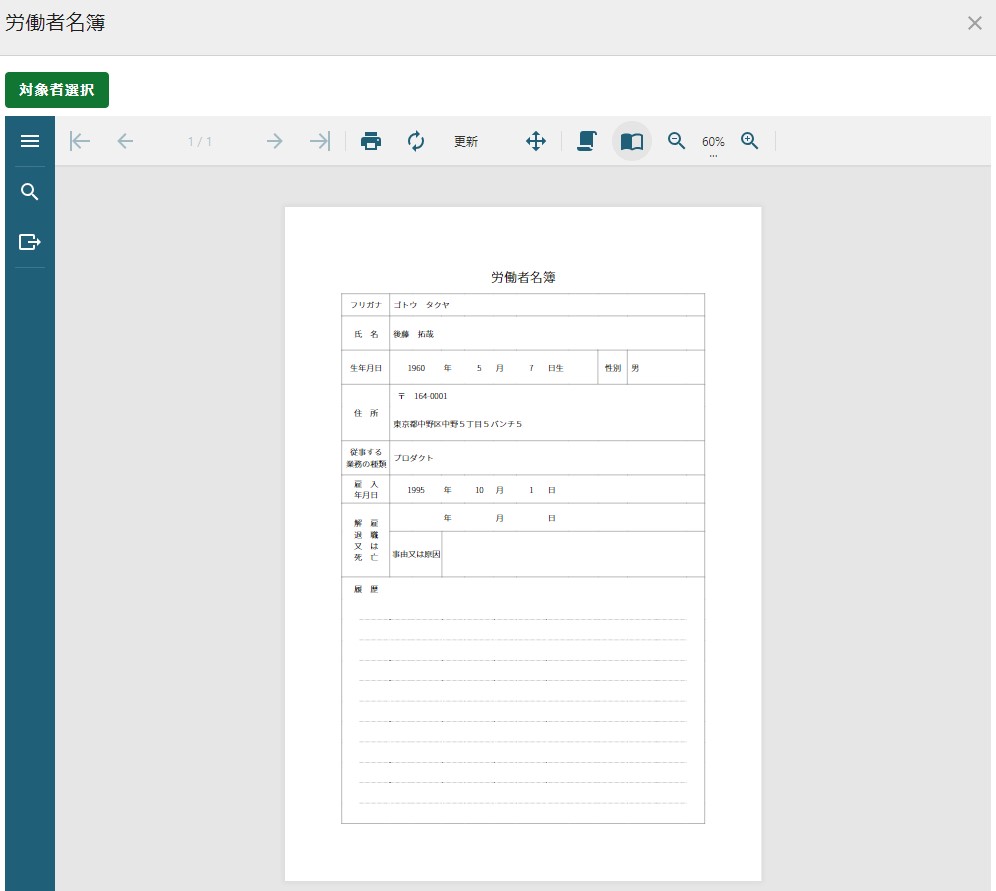Open the 60% zoom level dropdown
The height and width of the screenshot is (891, 996).
pos(713,144)
